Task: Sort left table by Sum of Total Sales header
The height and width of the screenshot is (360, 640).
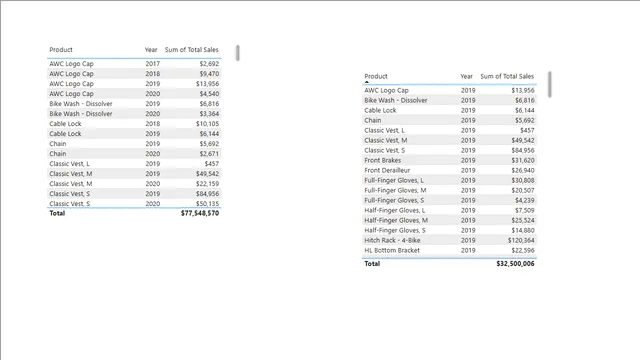Action: (x=191, y=50)
